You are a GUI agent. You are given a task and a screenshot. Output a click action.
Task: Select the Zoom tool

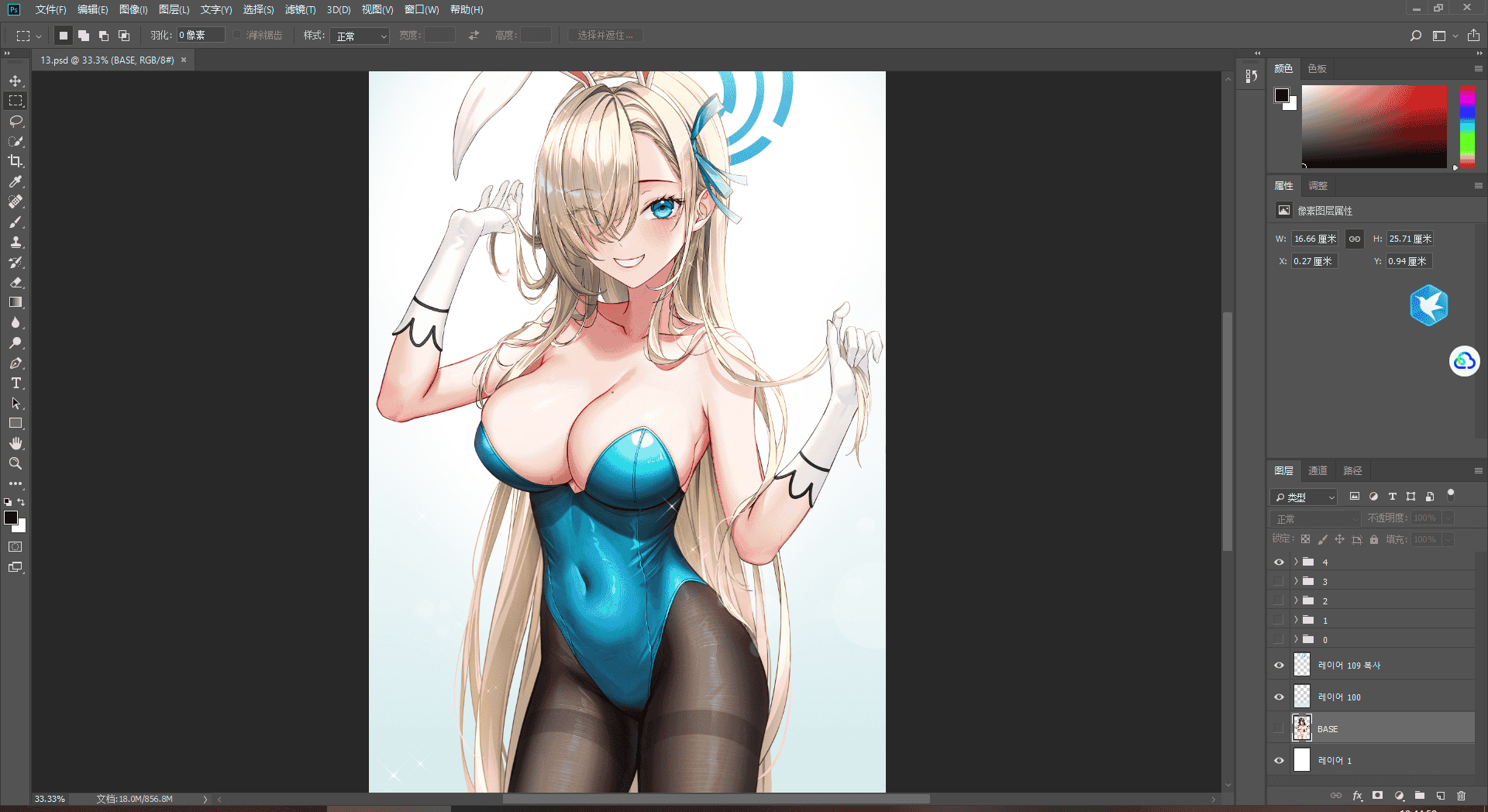15,463
